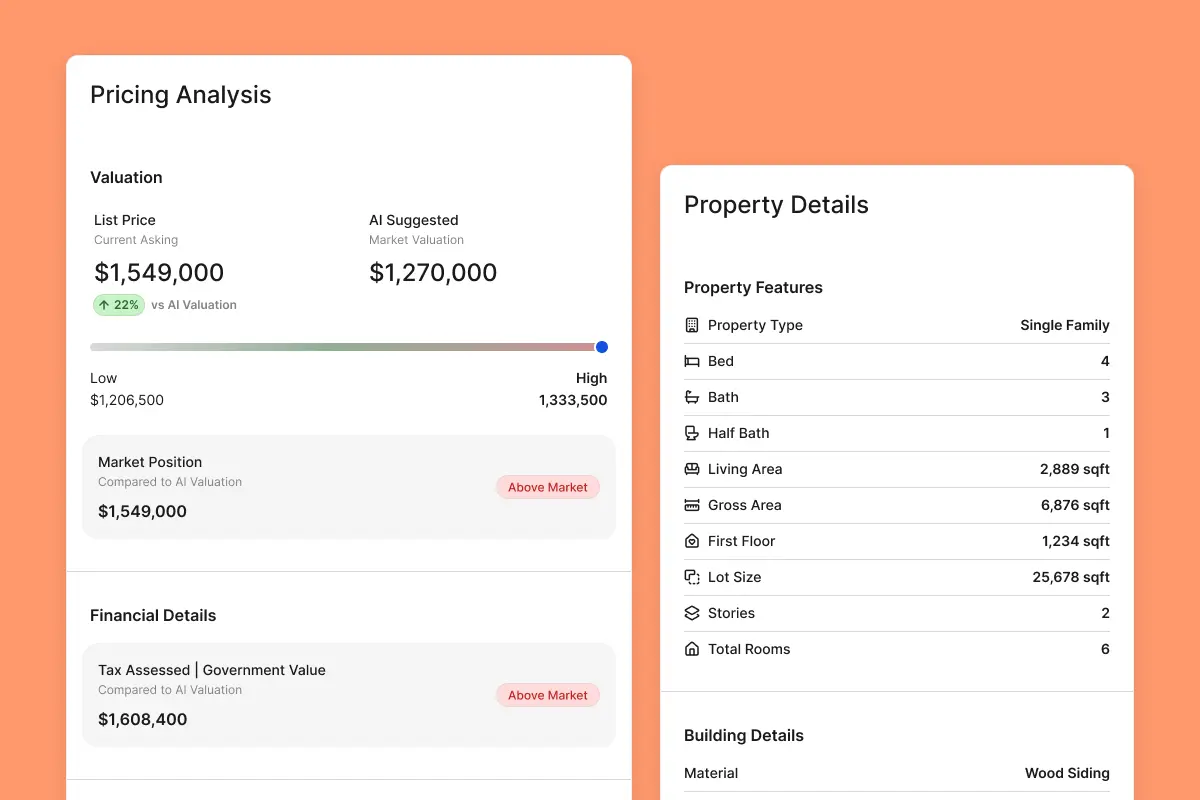Select the Wood Siding material value
The width and height of the screenshot is (1200, 800).
[x=1067, y=773]
